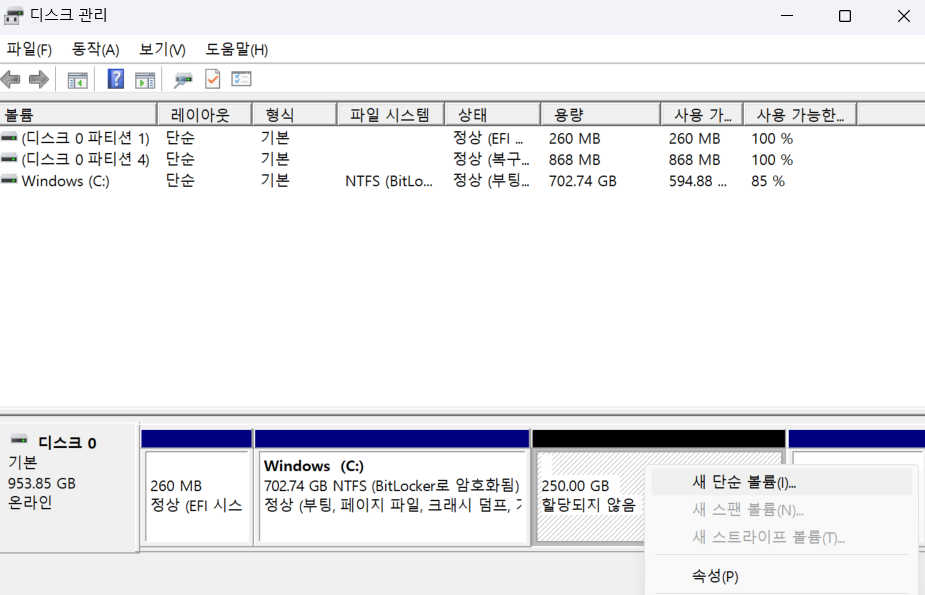The width and height of the screenshot is (925, 595).
Task: Click the Forward navigation arrow icon
Action: click(38, 79)
